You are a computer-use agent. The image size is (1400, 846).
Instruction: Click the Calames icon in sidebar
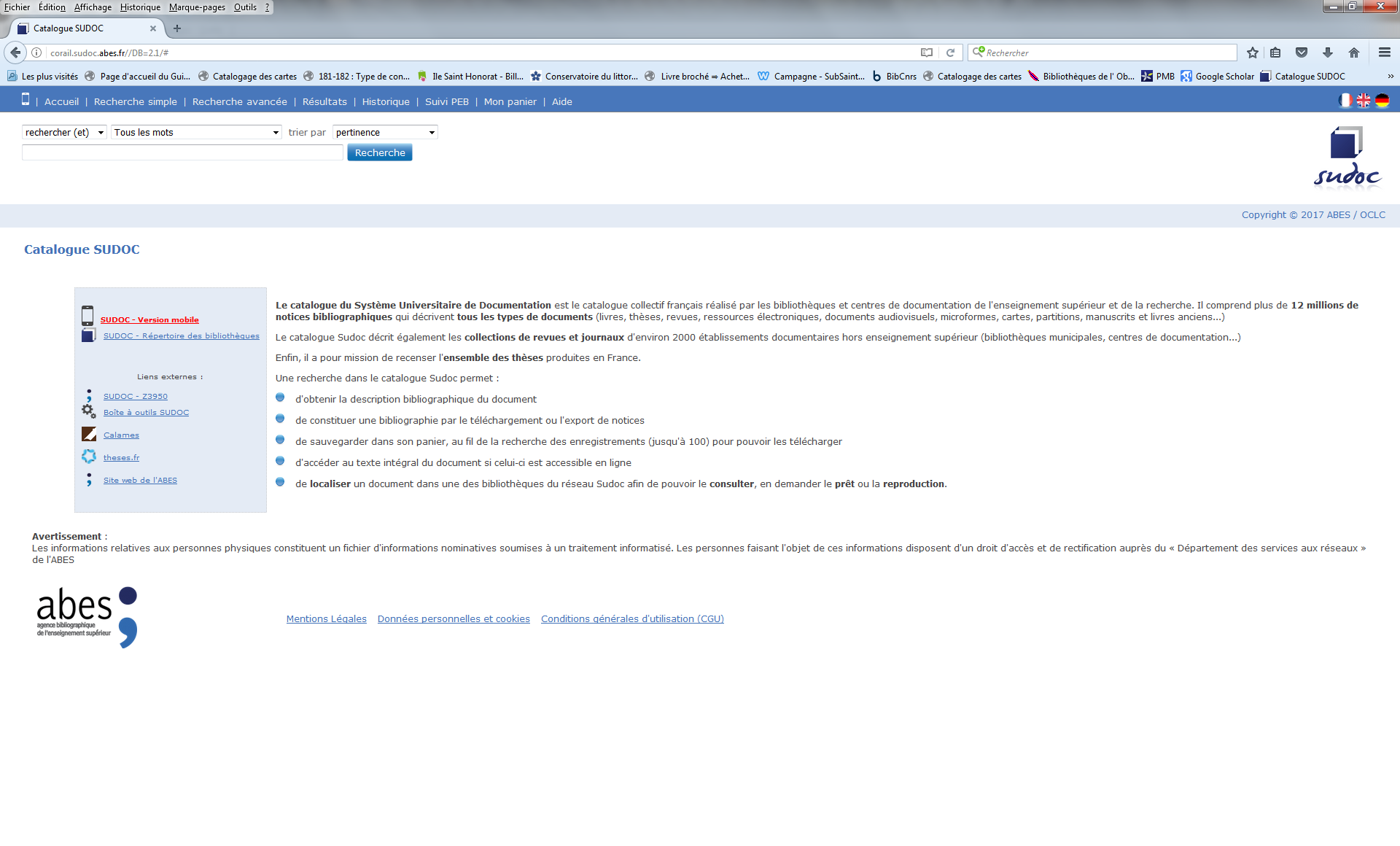(89, 434)
